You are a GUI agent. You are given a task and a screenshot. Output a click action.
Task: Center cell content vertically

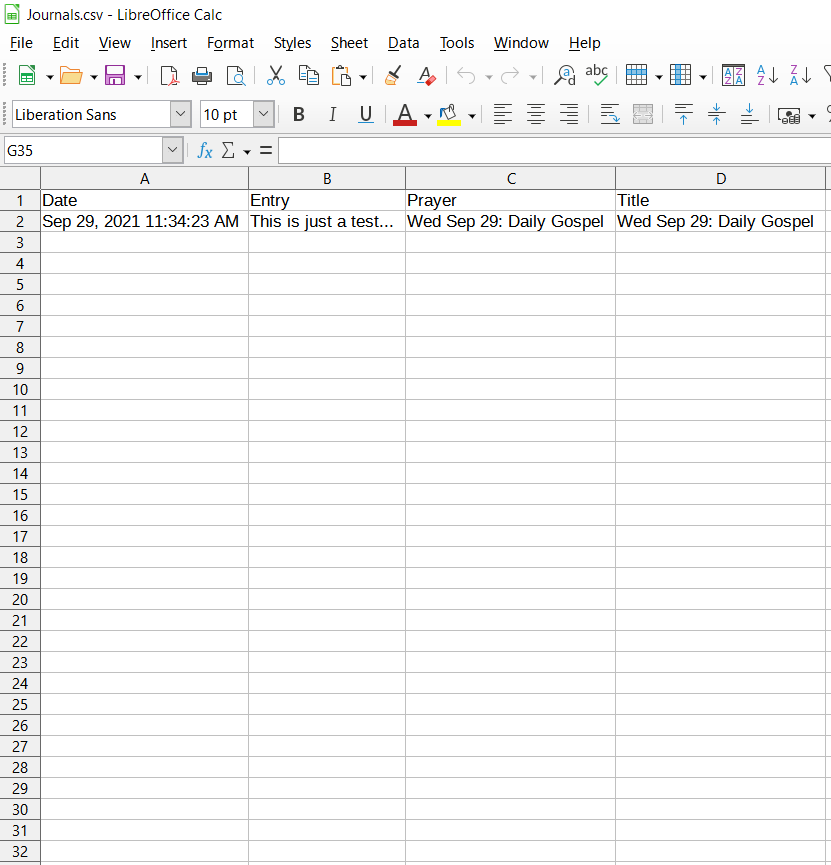pyautogui.click(x=716, y=115)
